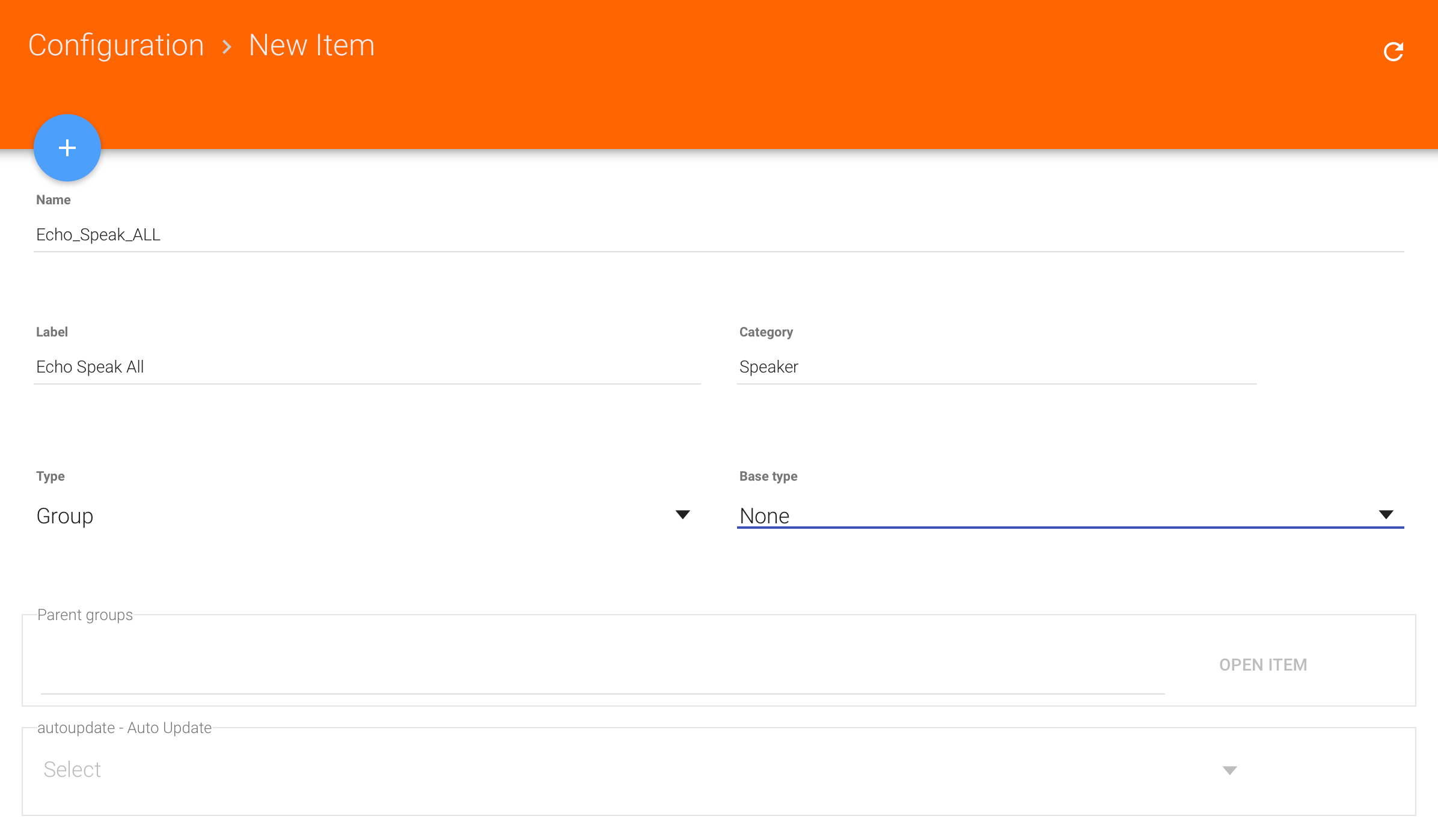This screenshot has width=1438, height=840.
Task: Select the Group value in Type
Action: pos(65,516)
